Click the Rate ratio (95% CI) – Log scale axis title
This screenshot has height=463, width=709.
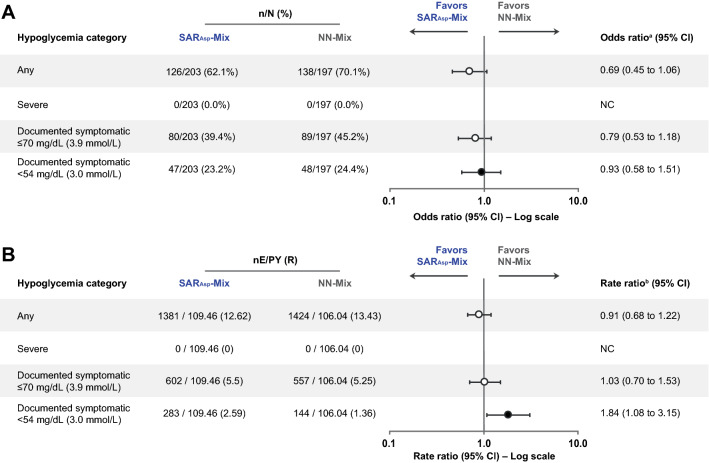484,457
